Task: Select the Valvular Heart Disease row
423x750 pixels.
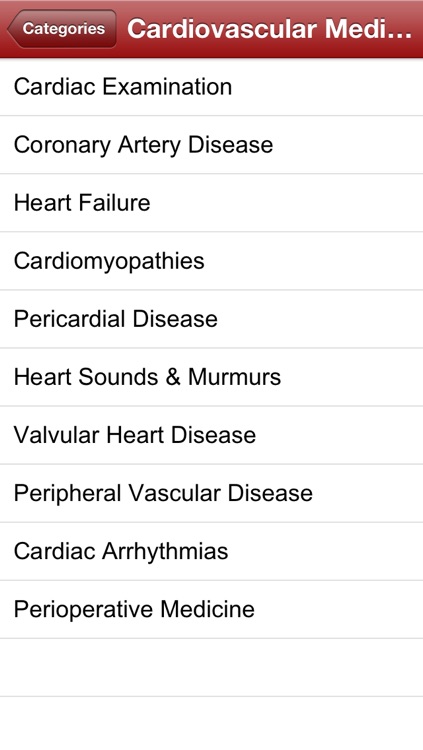Action: pos(212,435)
